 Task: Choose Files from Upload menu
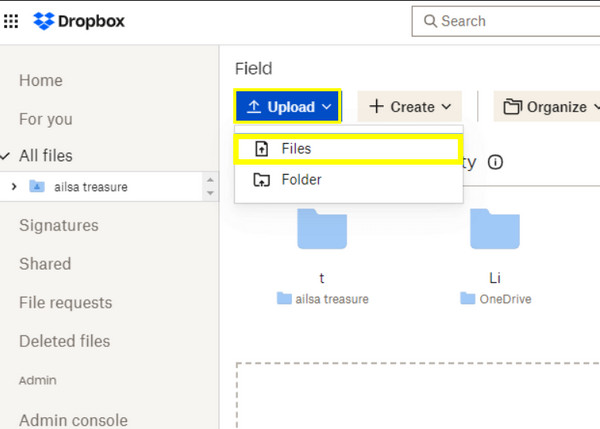click(348, 149)
